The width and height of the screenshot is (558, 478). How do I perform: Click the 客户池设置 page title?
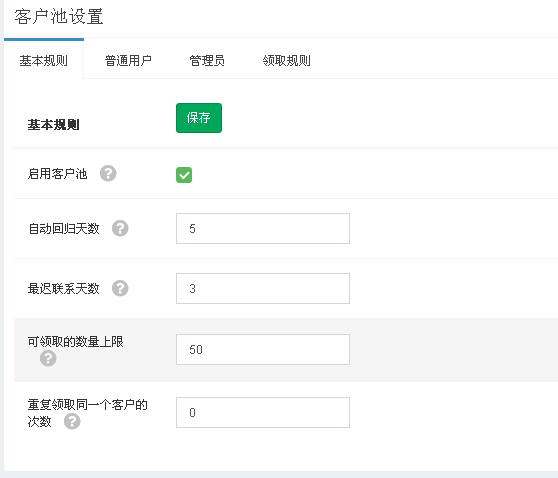click(x=59, y=17)
